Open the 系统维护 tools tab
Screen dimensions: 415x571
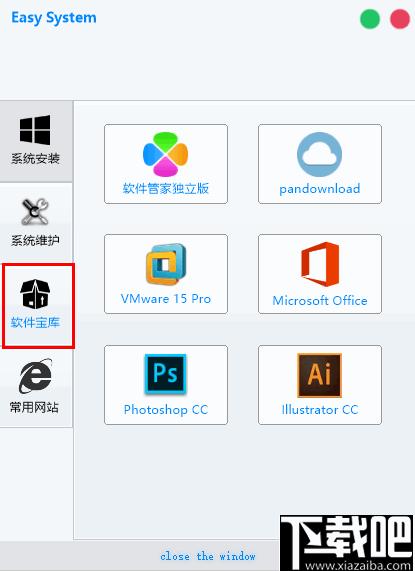35,223
